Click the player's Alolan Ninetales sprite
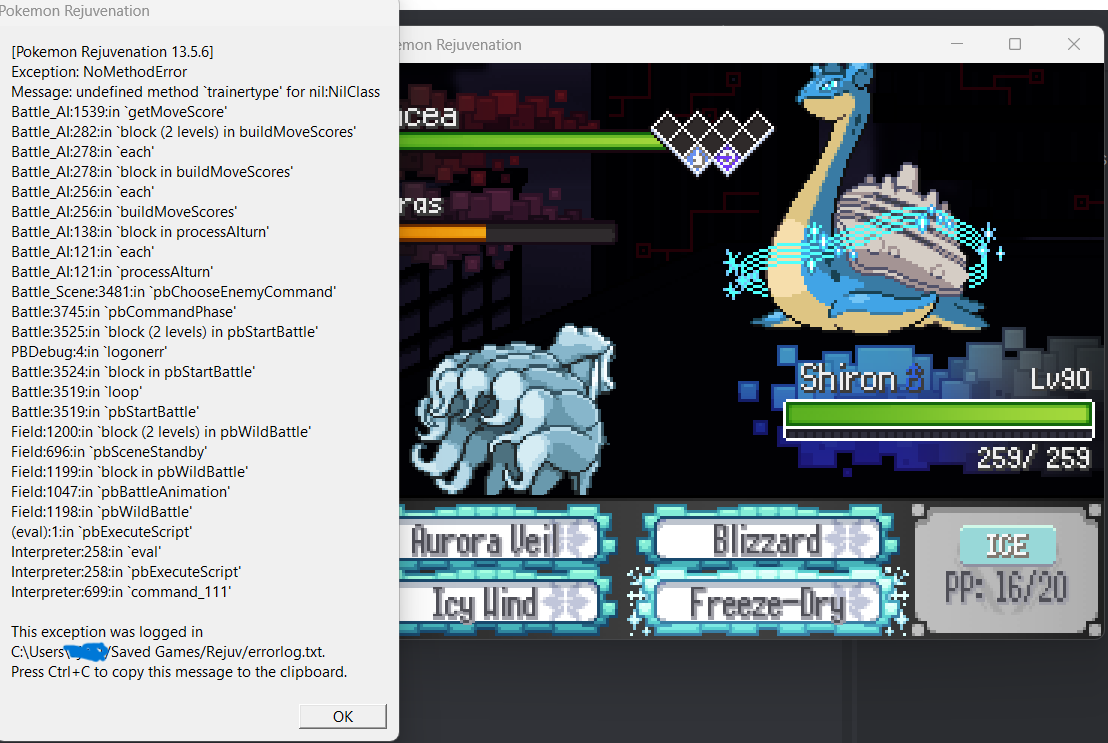The image size is (1108, 743). click(512, 411)
